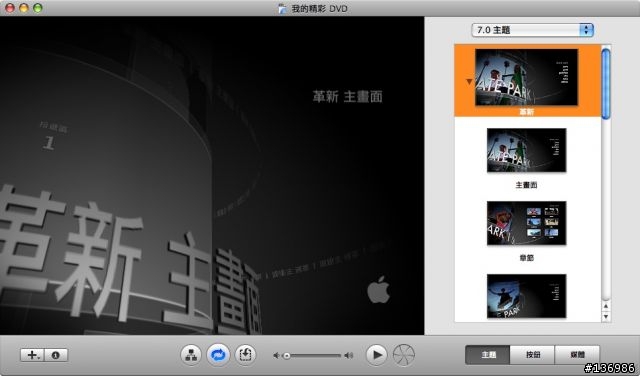Click the scroll down arrow
Viewport: 640px width, 376px height.
coord(606,316)
